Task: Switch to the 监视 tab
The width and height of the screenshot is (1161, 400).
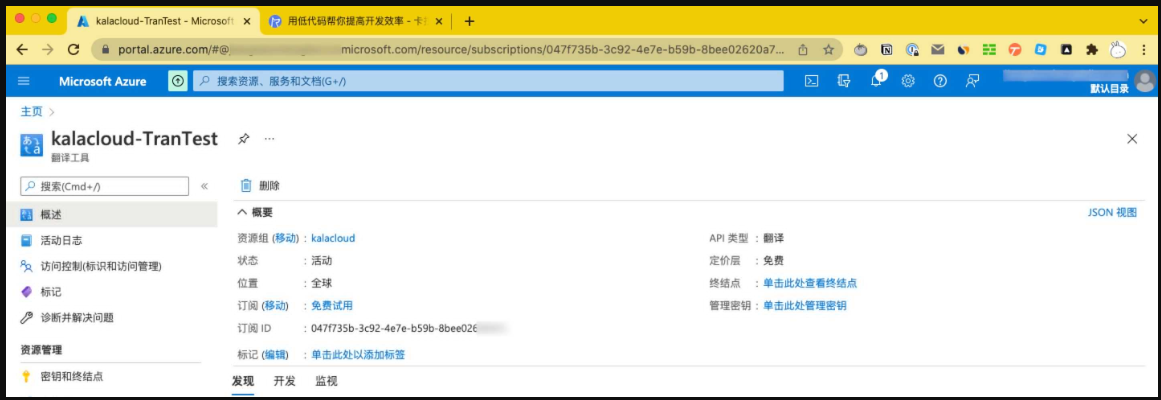Action: [x=326, y=381]
